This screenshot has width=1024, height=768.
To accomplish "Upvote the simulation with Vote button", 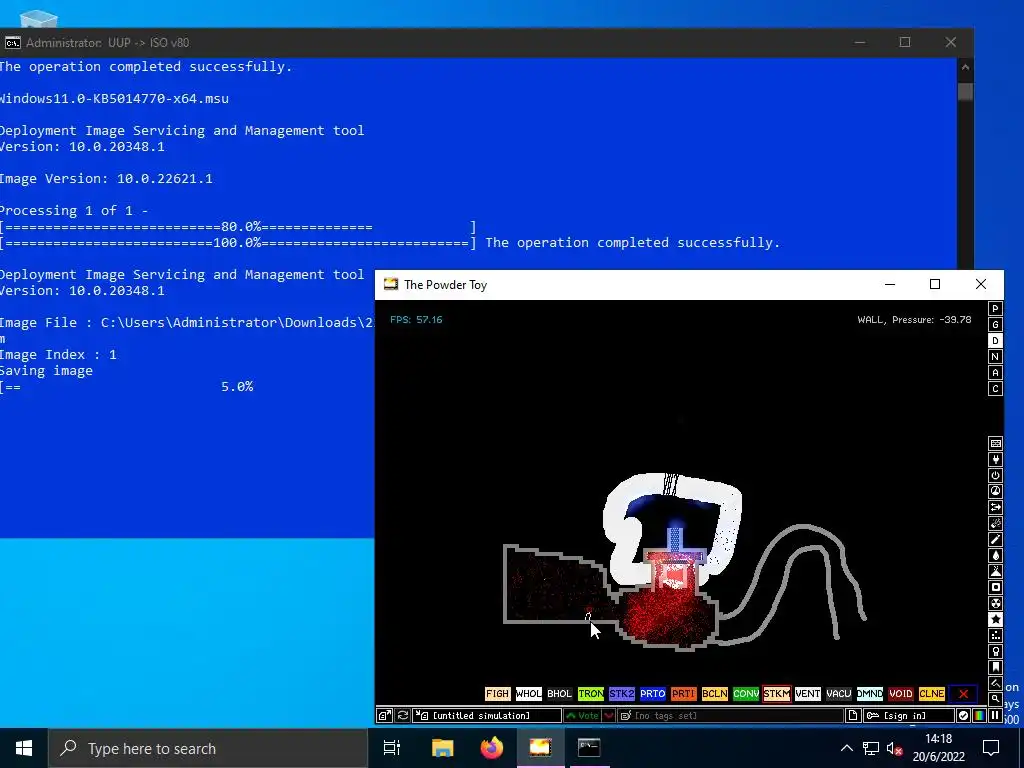I will pos(583,716).
